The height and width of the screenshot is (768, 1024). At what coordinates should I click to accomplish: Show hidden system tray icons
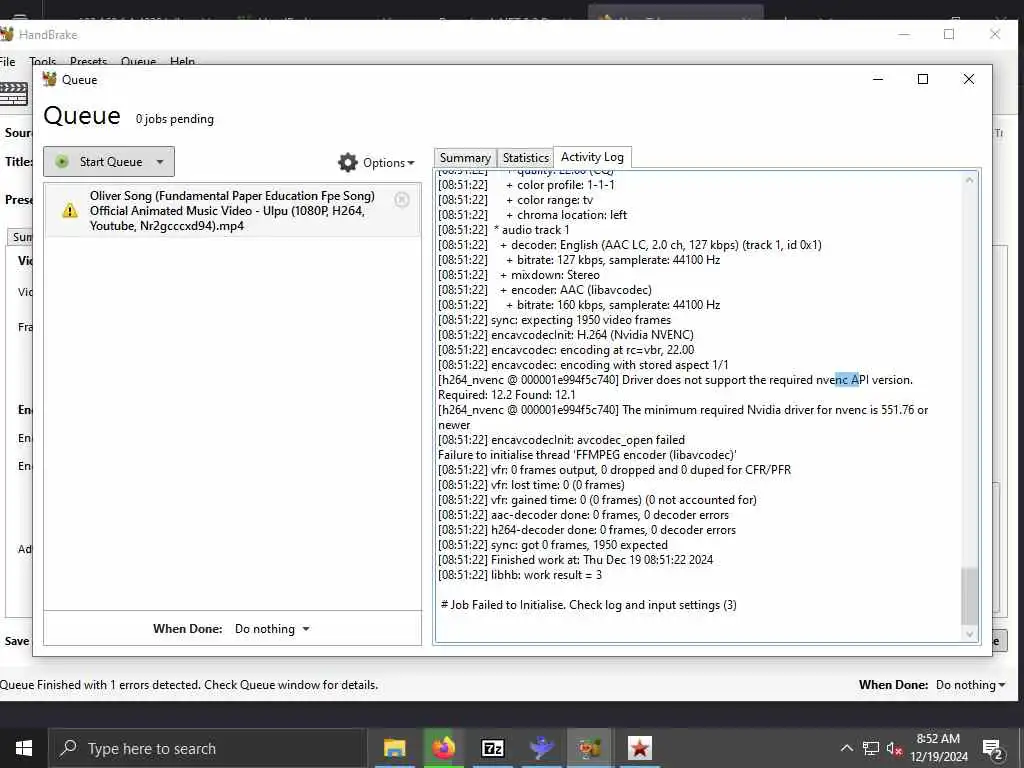846,748
